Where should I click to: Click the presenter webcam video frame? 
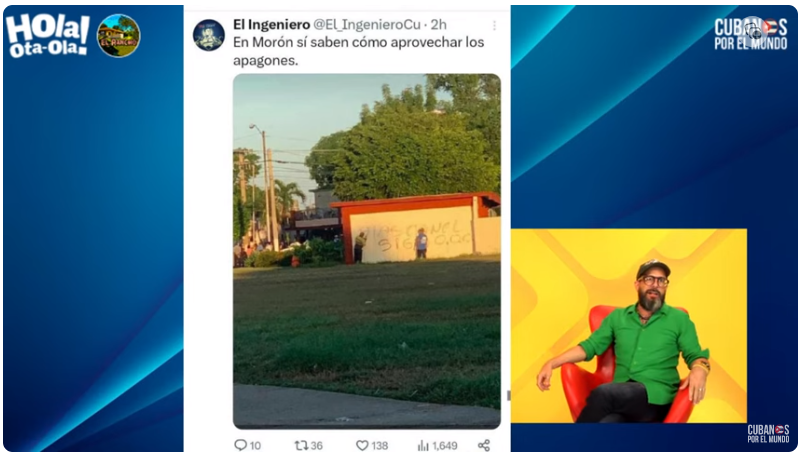(629, 326)
